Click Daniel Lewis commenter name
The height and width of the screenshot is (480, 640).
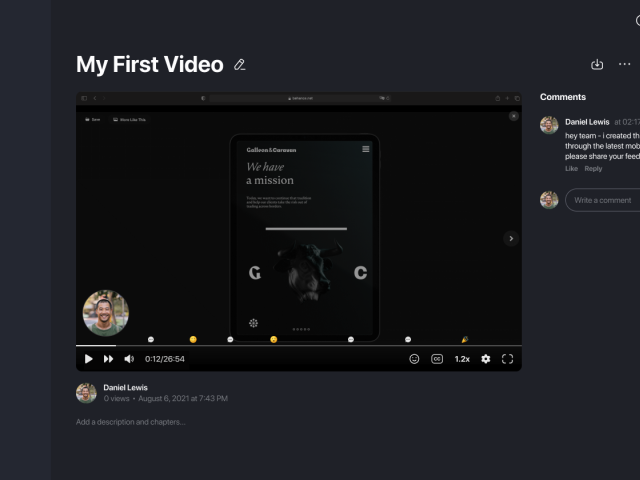(x=587, y=122)
